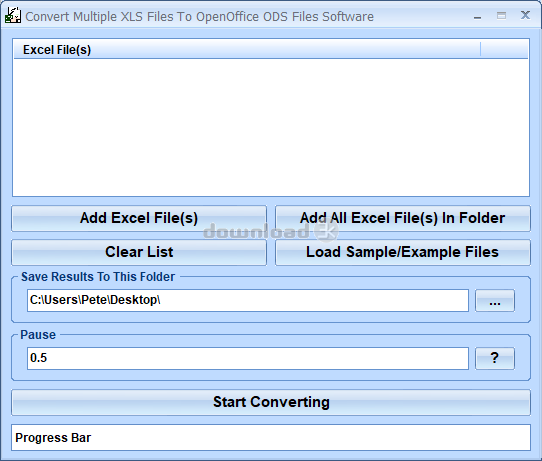Click the Save Results To This Folder label
Screen dimensions: 542x461
[98, 277]
